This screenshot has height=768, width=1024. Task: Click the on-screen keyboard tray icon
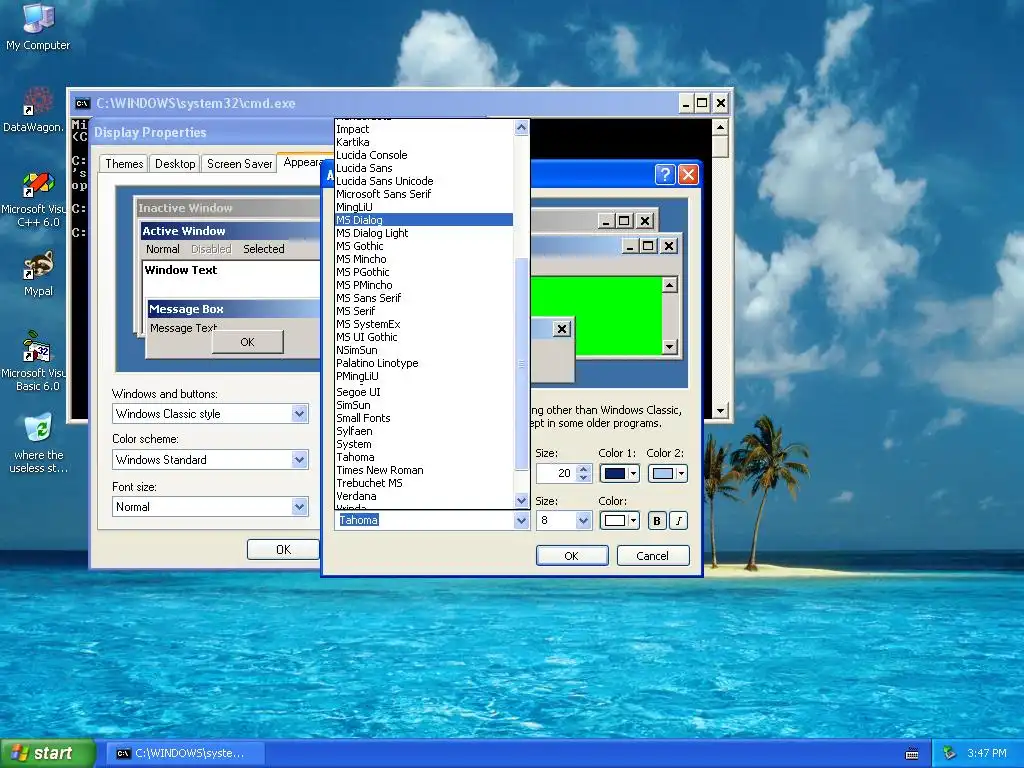tap(912, 754)
